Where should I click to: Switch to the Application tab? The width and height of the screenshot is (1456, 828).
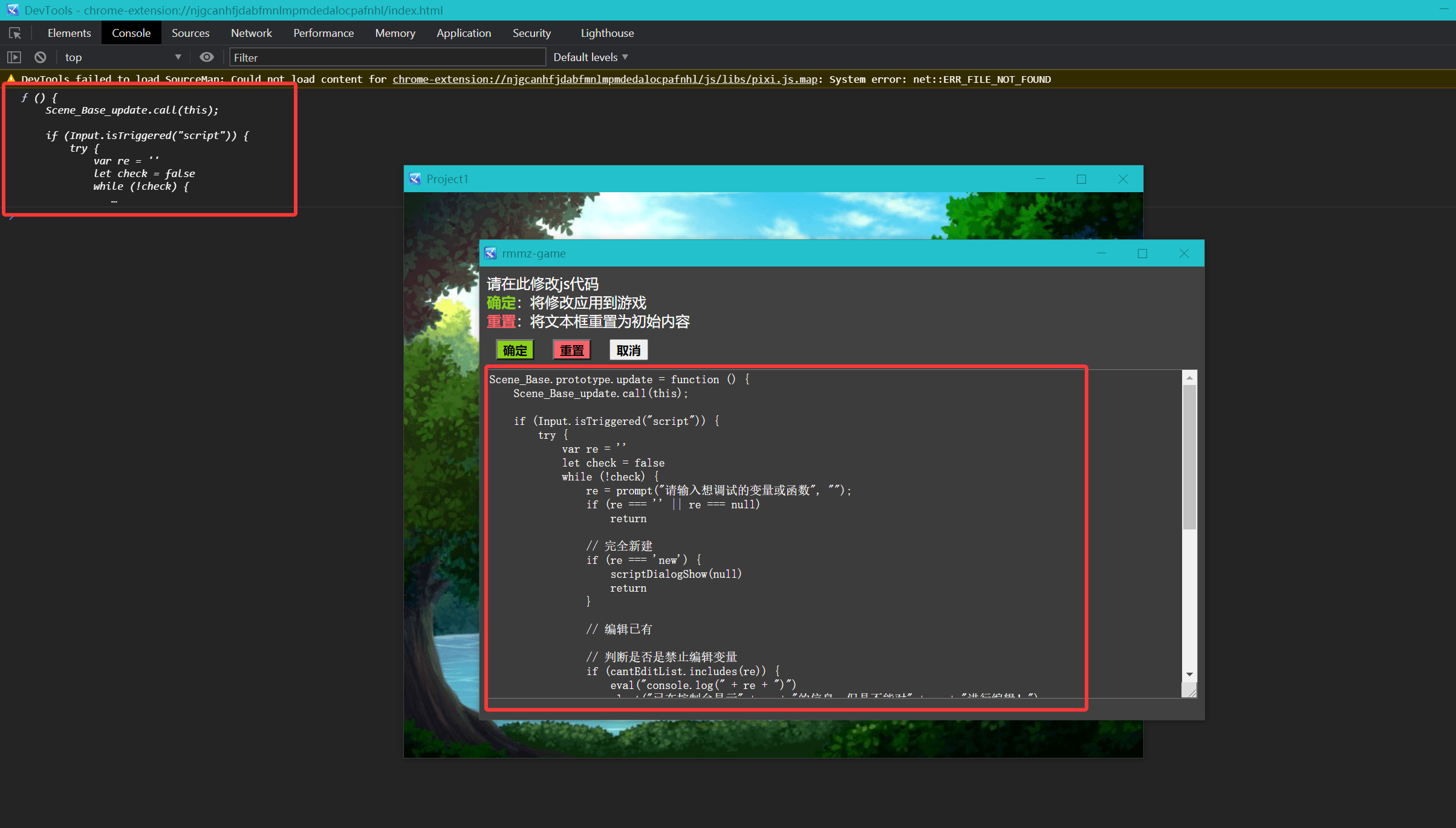pyautogui.click(x=464, y=33)
